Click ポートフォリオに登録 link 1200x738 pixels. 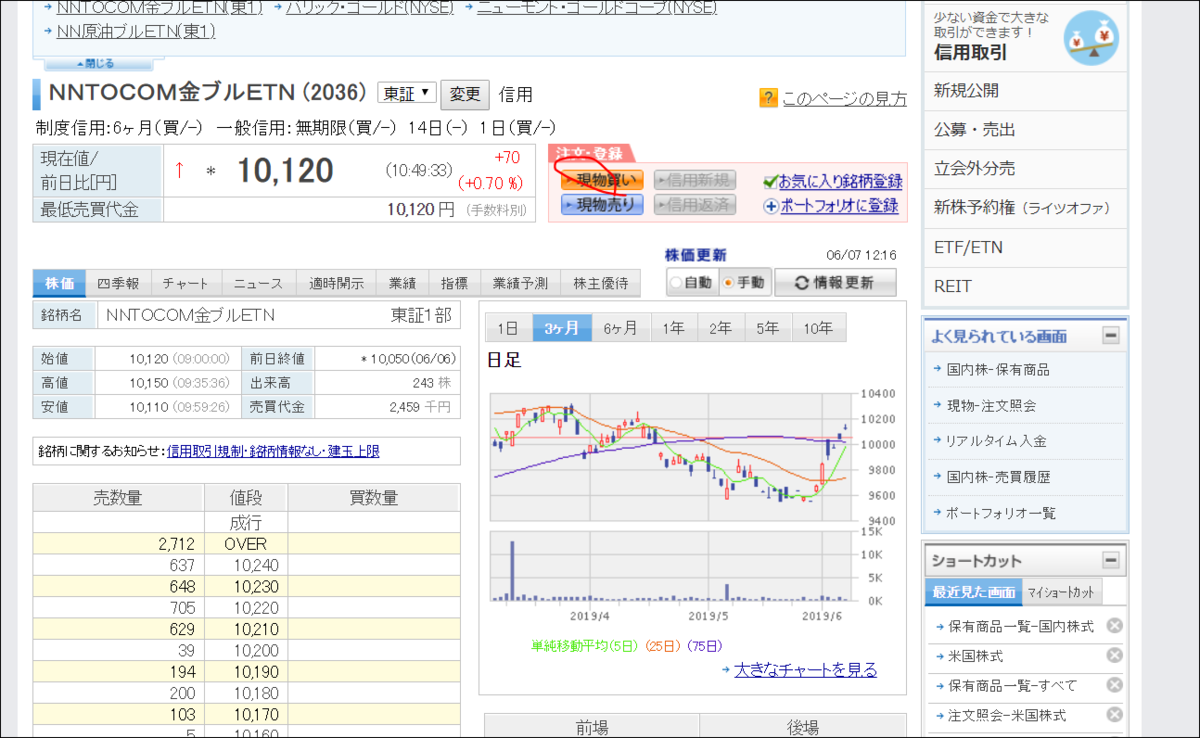(838, 206)
